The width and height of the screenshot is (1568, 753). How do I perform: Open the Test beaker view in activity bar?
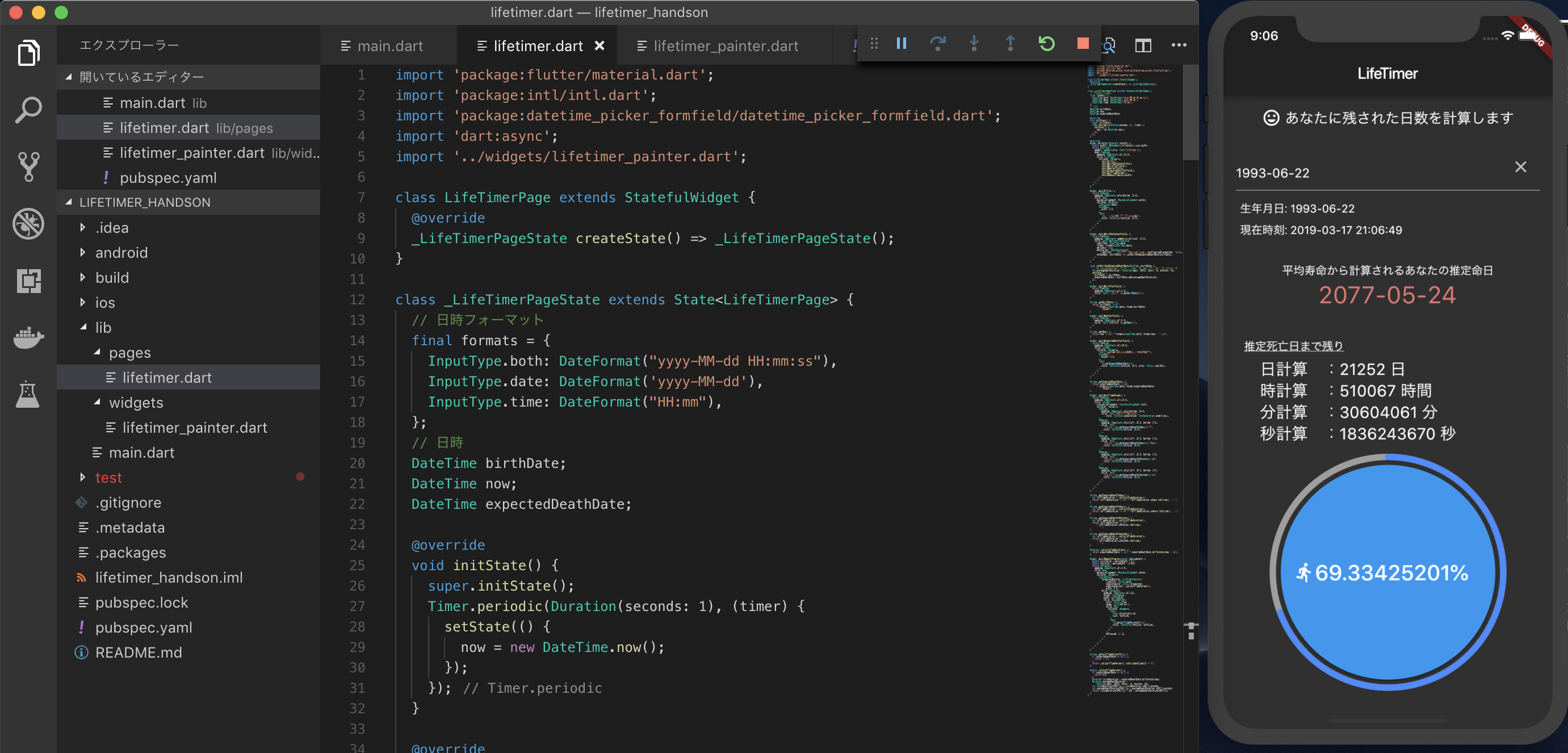point(28,395)
